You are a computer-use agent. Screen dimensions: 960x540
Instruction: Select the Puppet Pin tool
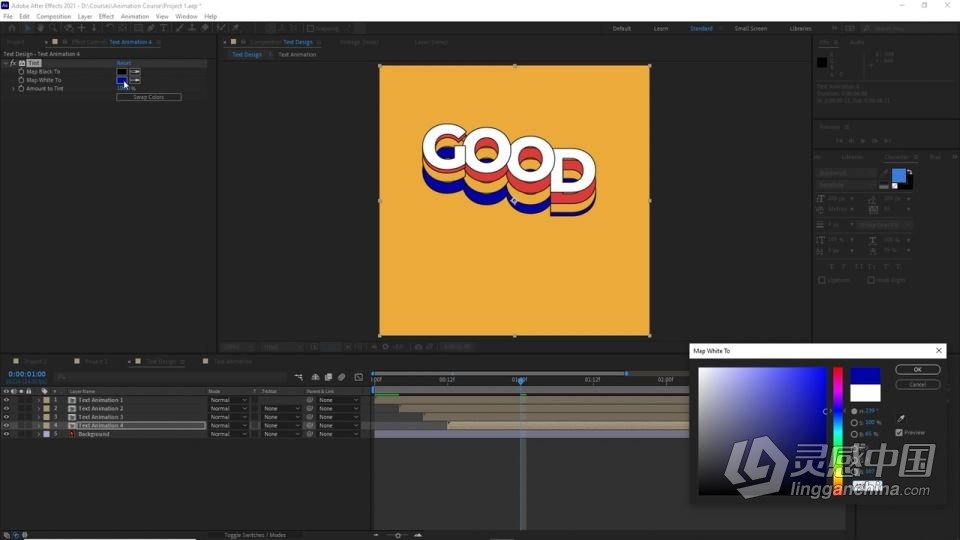tap(236, 28)
